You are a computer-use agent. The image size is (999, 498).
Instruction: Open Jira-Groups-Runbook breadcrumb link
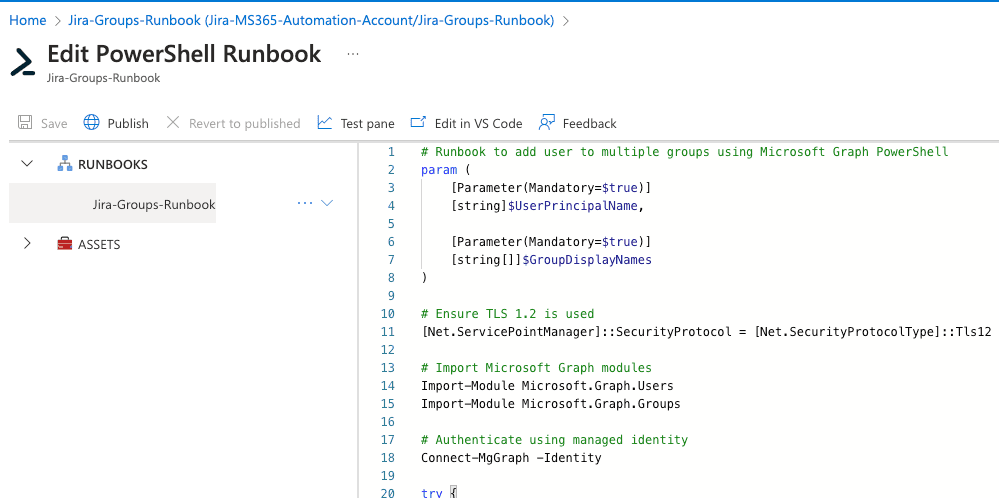pyautogui.click(x=311, y=20)
